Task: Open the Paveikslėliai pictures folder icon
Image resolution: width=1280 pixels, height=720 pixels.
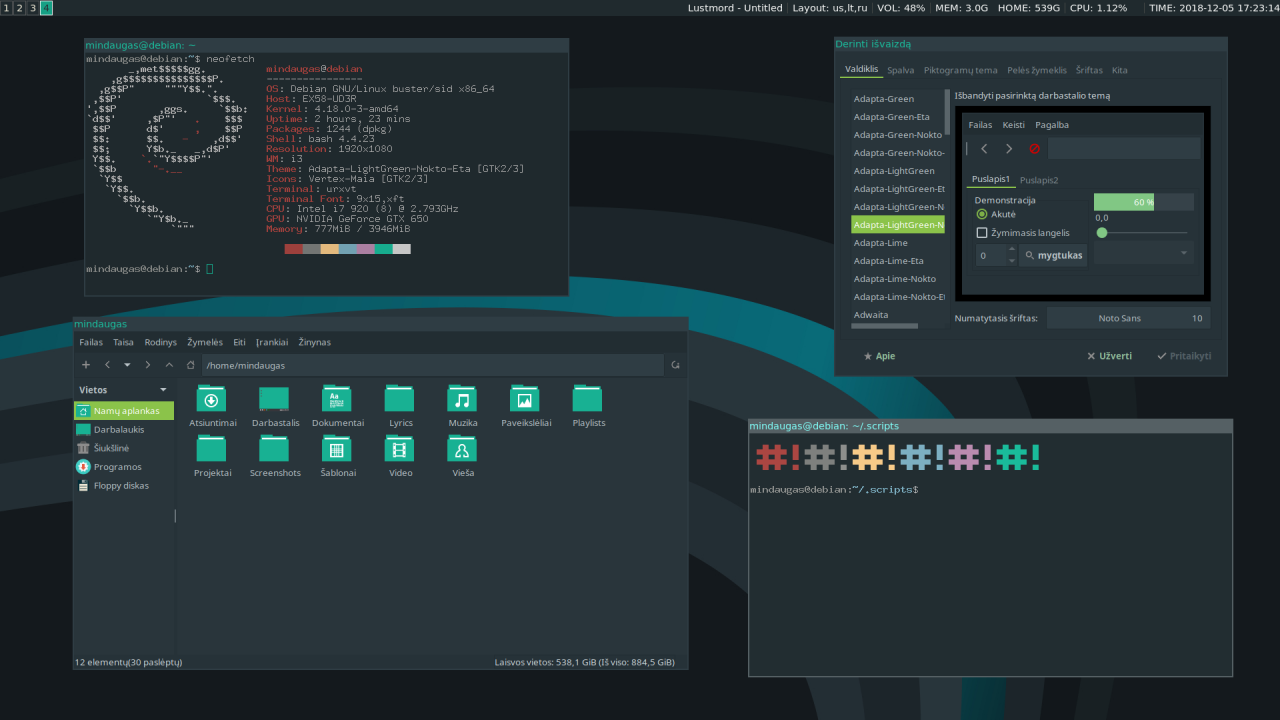Action: coord(524,399)
